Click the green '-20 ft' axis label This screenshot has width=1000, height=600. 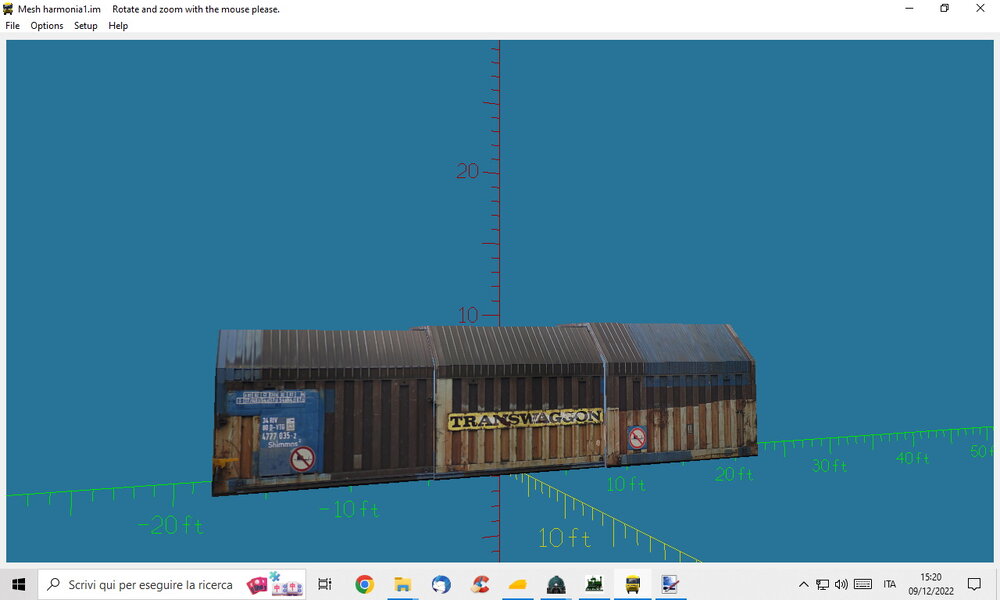(171, 525)
